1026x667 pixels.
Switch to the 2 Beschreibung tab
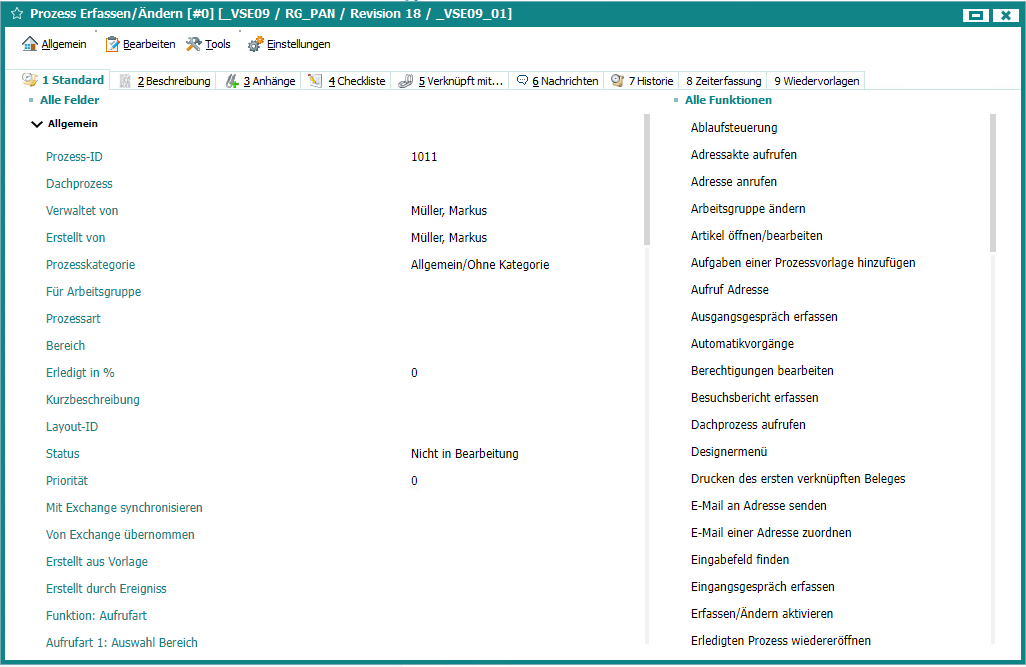click(165, 81)
